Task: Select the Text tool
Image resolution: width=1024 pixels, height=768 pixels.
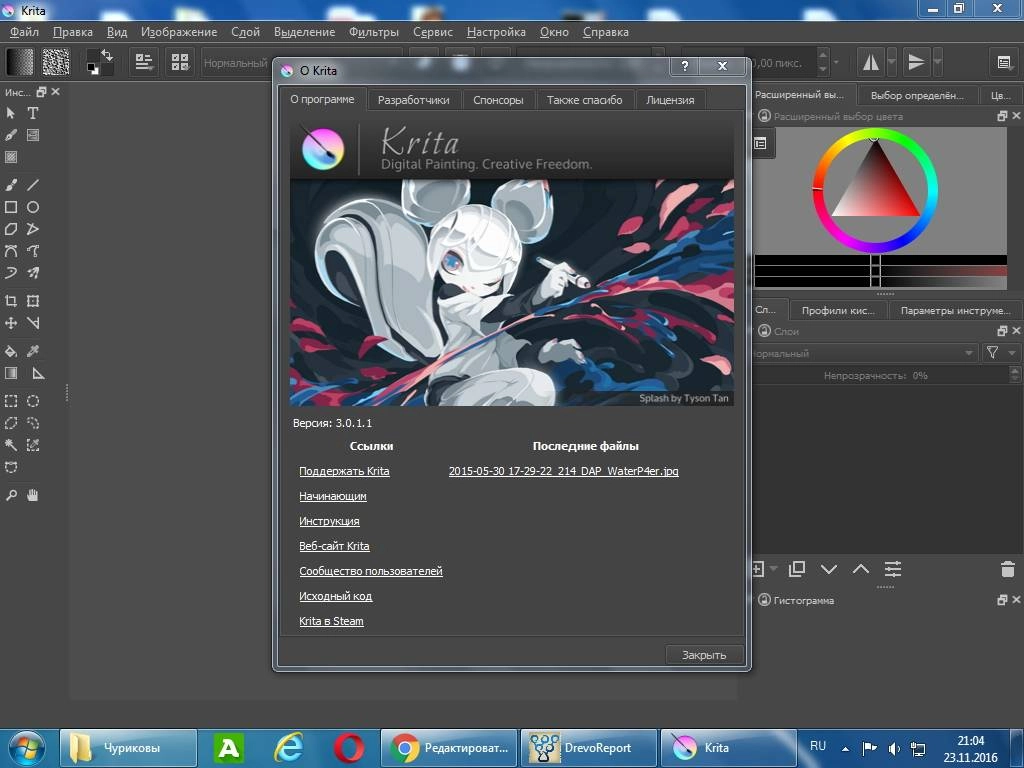Action: coord(33,113)
